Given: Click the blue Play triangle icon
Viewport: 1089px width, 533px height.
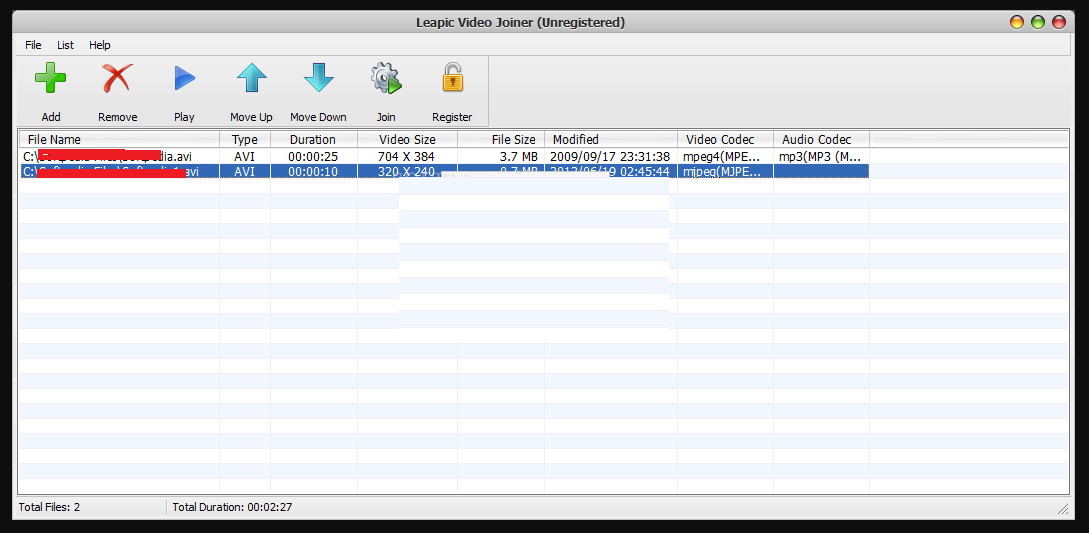Looking at the screenshot, I should click(184, 78).
